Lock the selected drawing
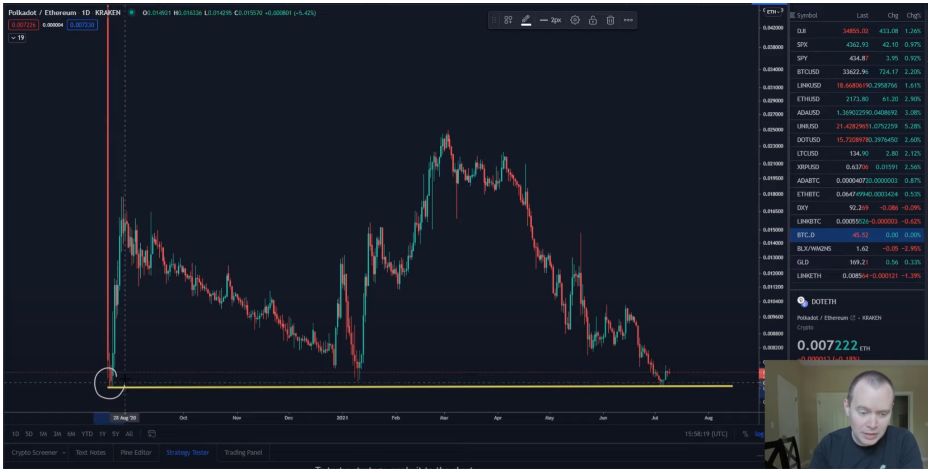The width and height of the screenshot is (936, 473). coord(593,20)
